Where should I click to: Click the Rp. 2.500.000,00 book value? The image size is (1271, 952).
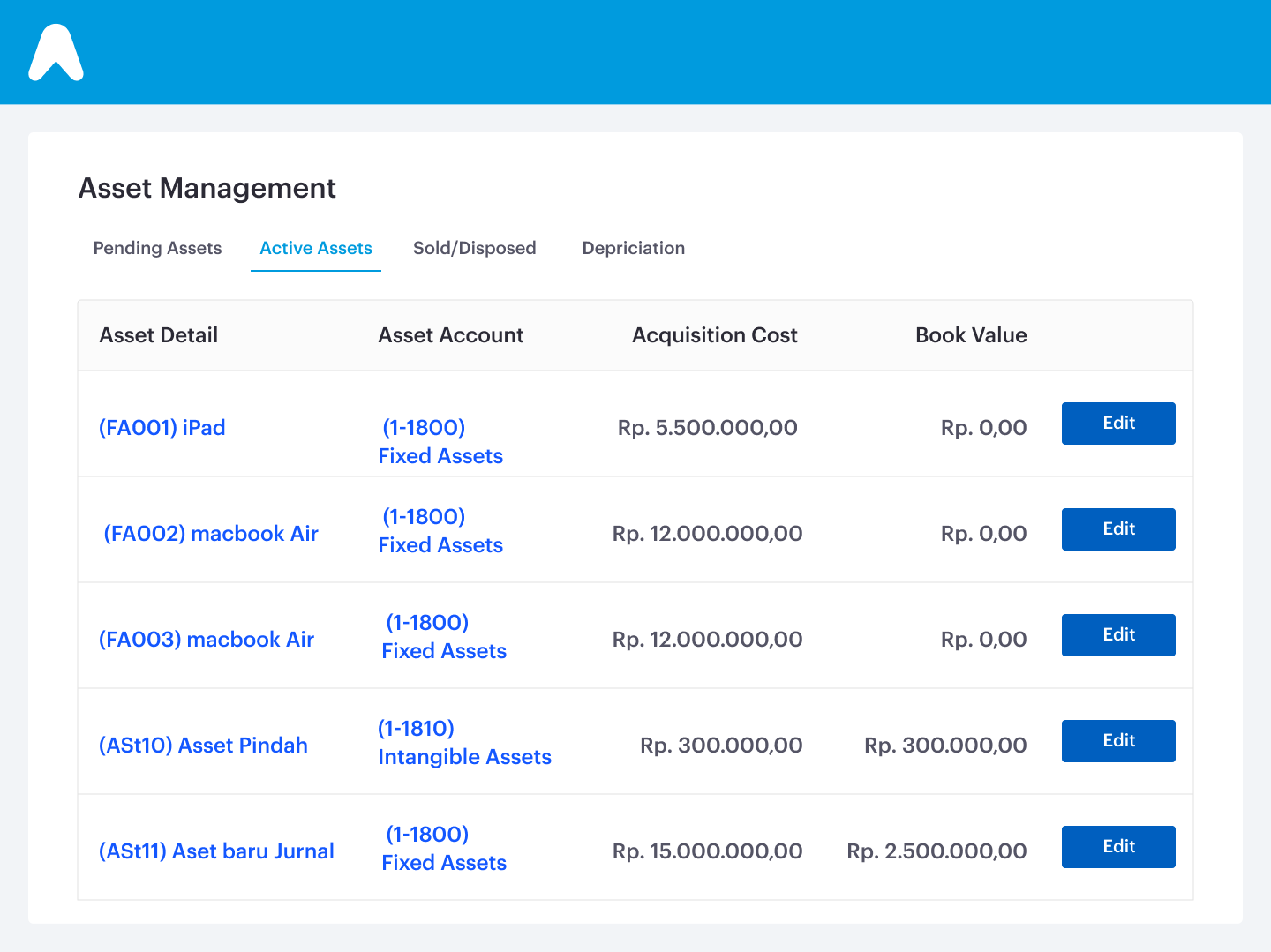point(936,851)
